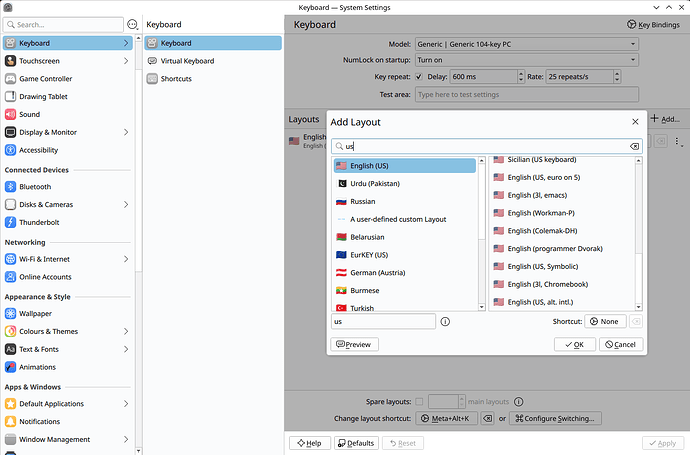Open the keyboard Model dropdown
Image resolution: width=690 pixels, height=455 pixels.
526,44
